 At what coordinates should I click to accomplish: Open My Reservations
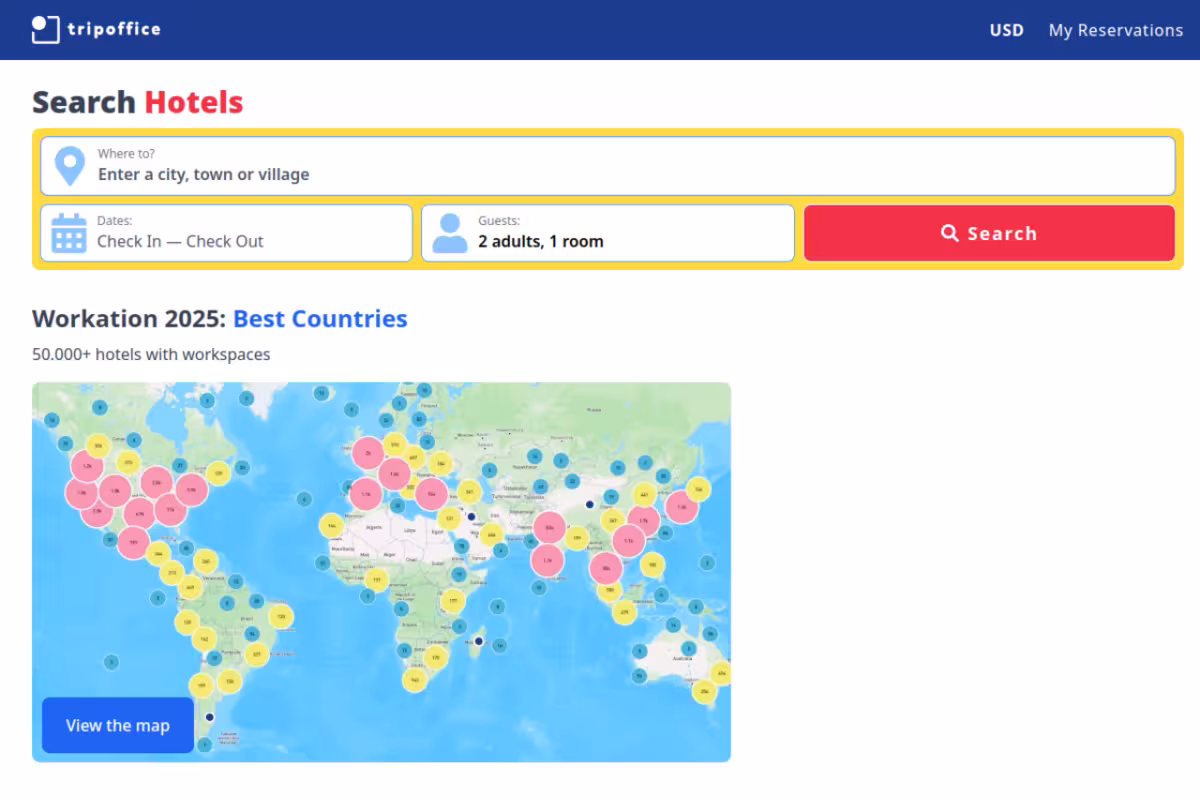click(x=1116, y=30)
